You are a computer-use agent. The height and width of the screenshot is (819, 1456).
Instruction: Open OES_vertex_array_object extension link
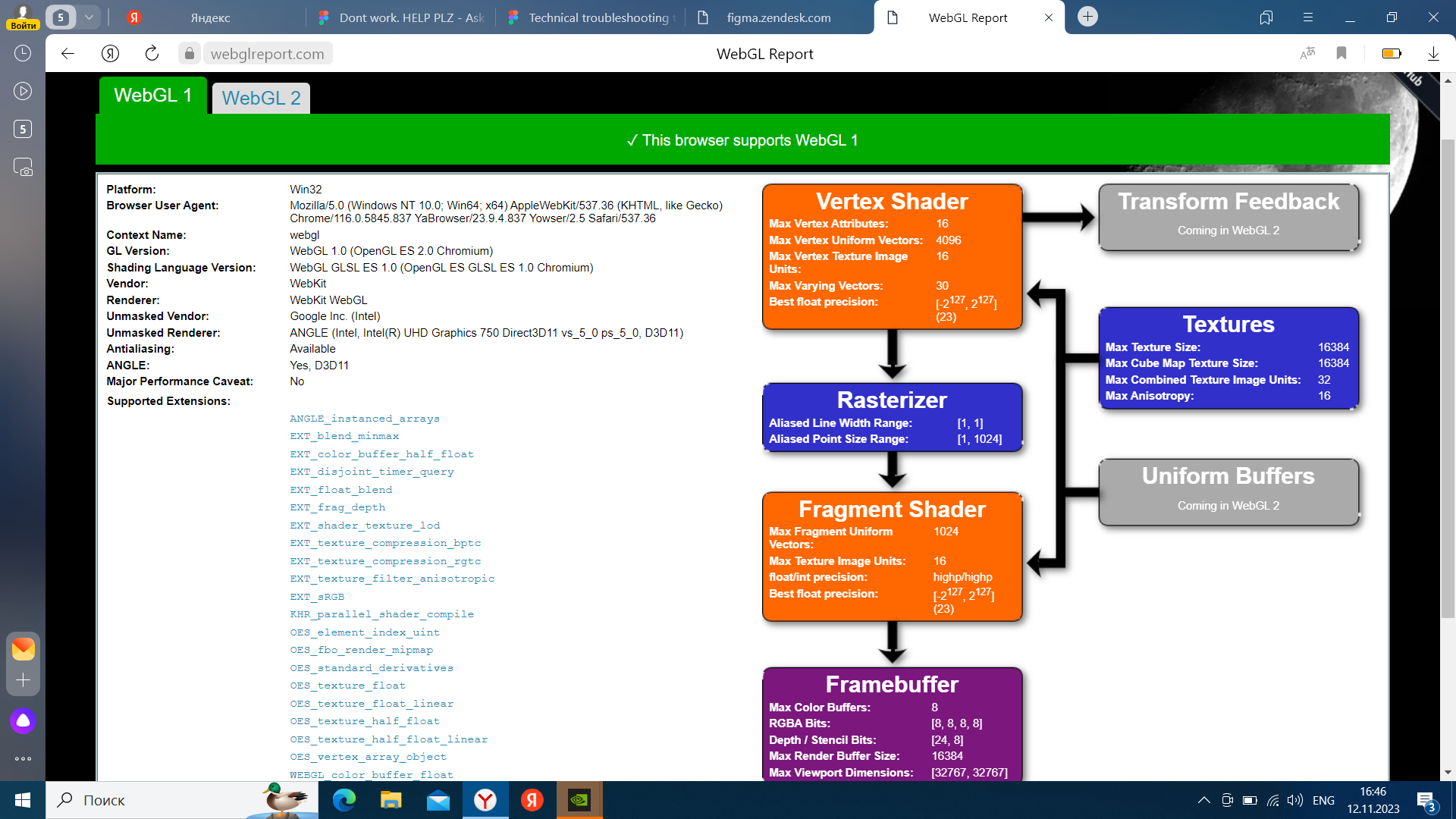tap(368, 757)
